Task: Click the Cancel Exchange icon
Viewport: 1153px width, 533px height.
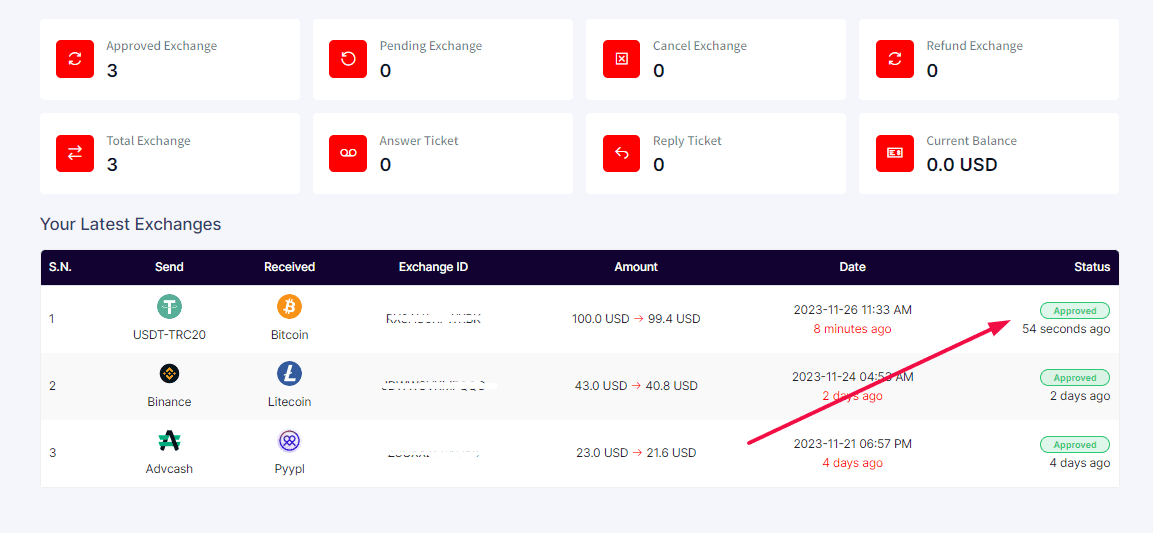Action: [621, 59]
